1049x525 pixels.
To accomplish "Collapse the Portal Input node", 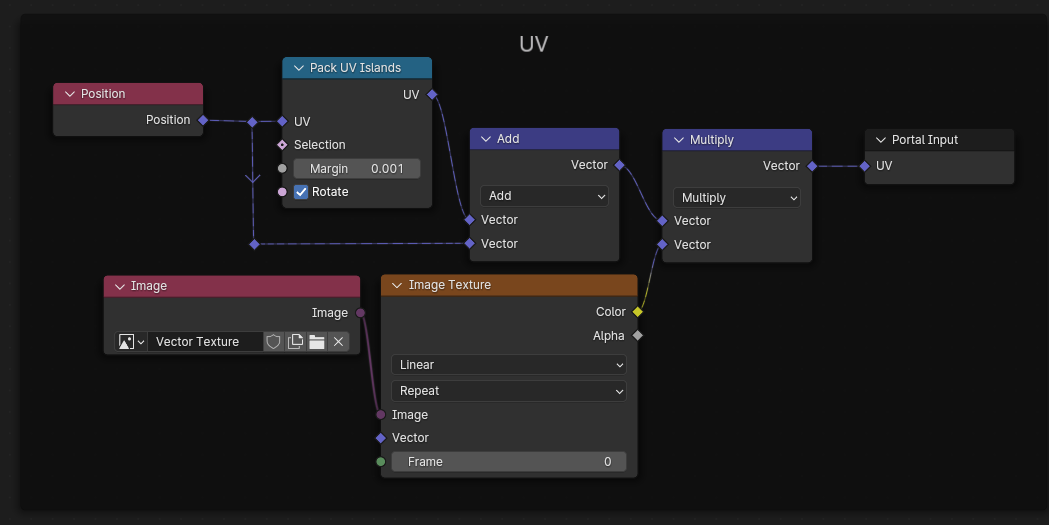I will click(880, 140).
